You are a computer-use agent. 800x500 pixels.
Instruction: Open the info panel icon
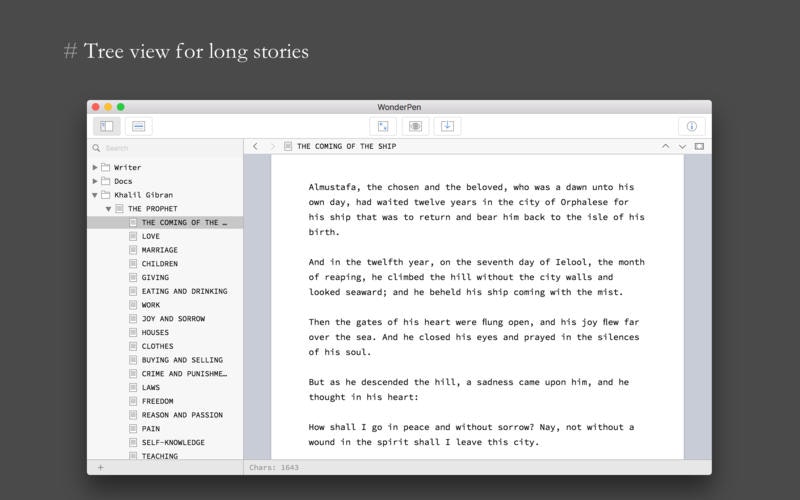(692, 126)
